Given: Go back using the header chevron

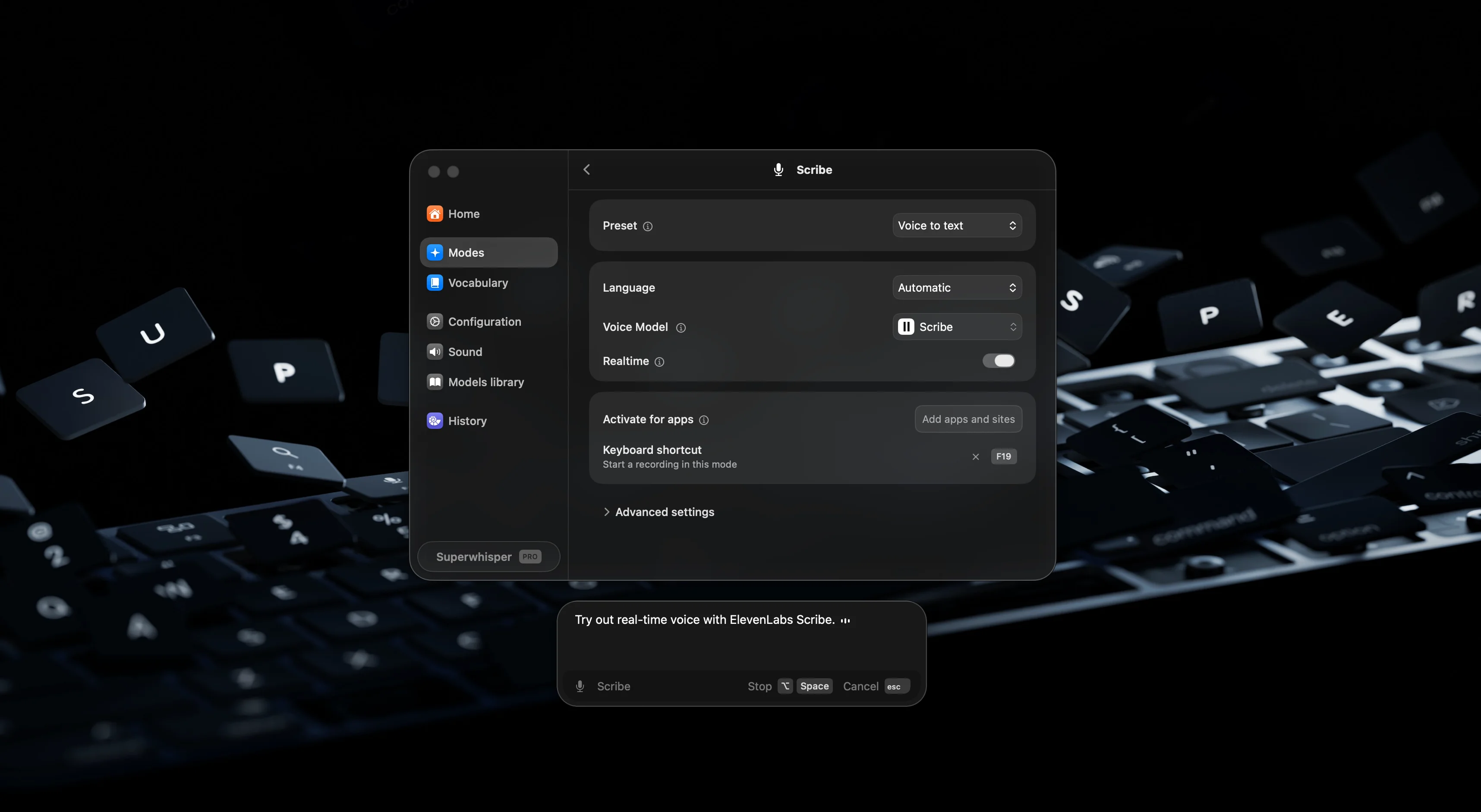Looking at the screenshot, I should 586,170.
